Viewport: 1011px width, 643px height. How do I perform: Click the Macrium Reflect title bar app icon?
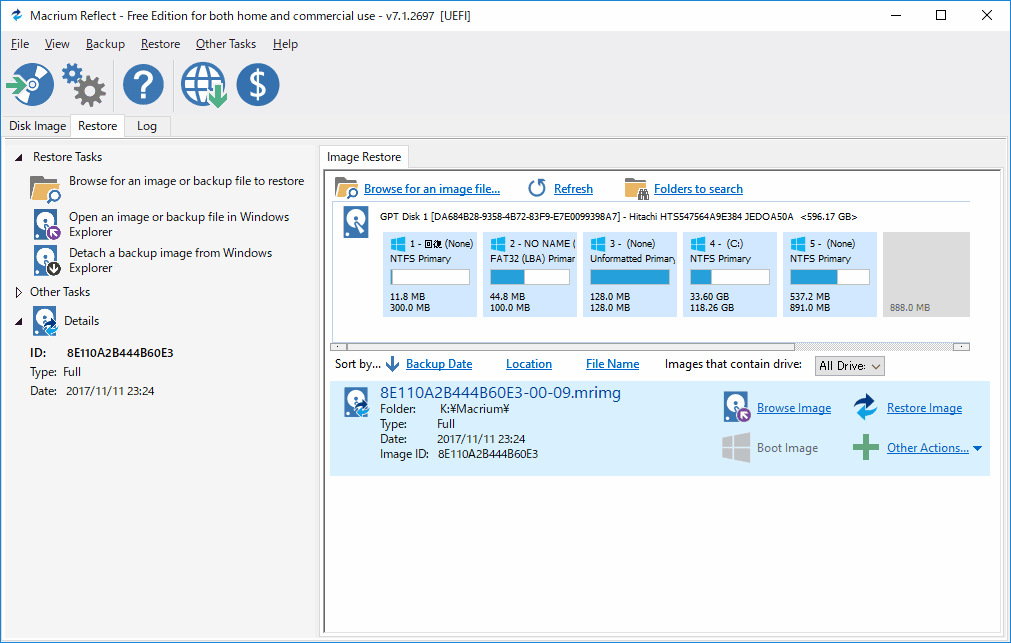[16, 15]
